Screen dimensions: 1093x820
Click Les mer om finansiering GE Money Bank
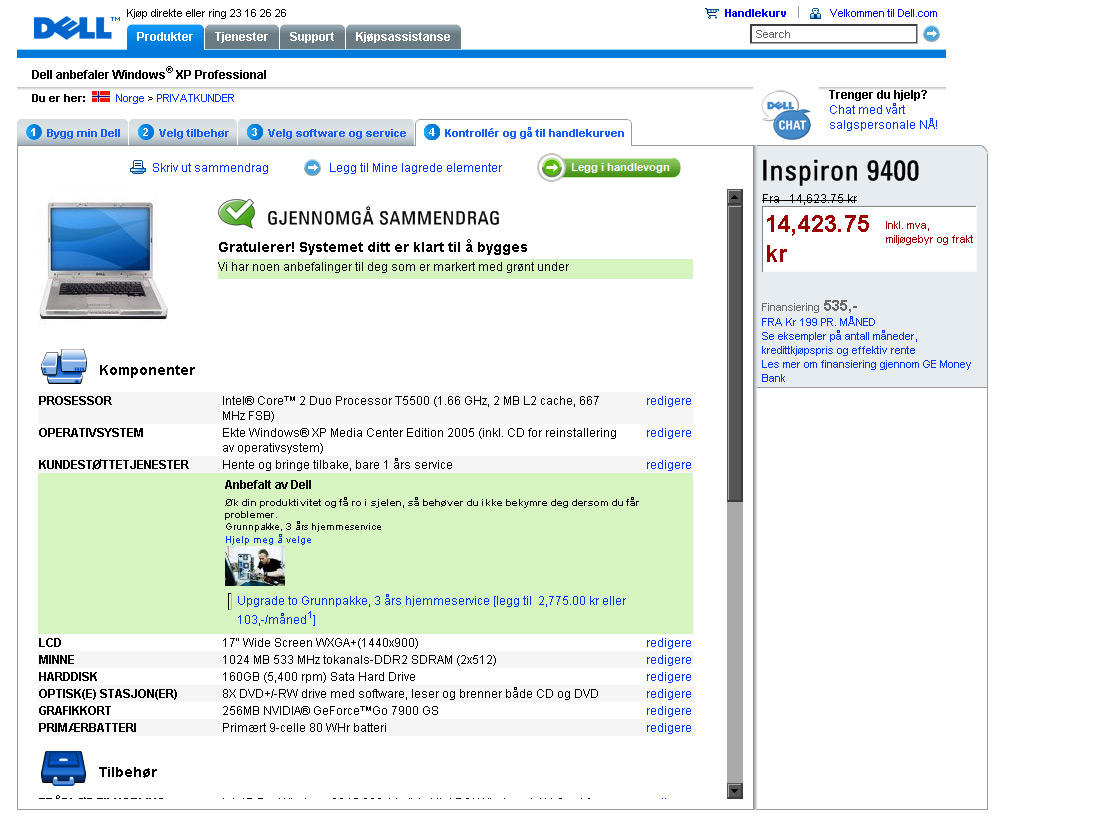[x=866, y=371]
